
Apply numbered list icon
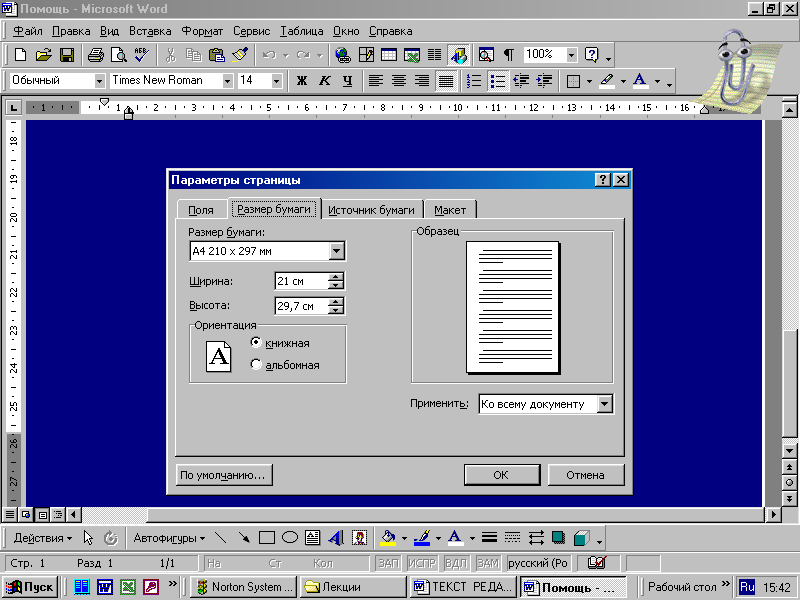pyautogui.click(x=474, y=81)
